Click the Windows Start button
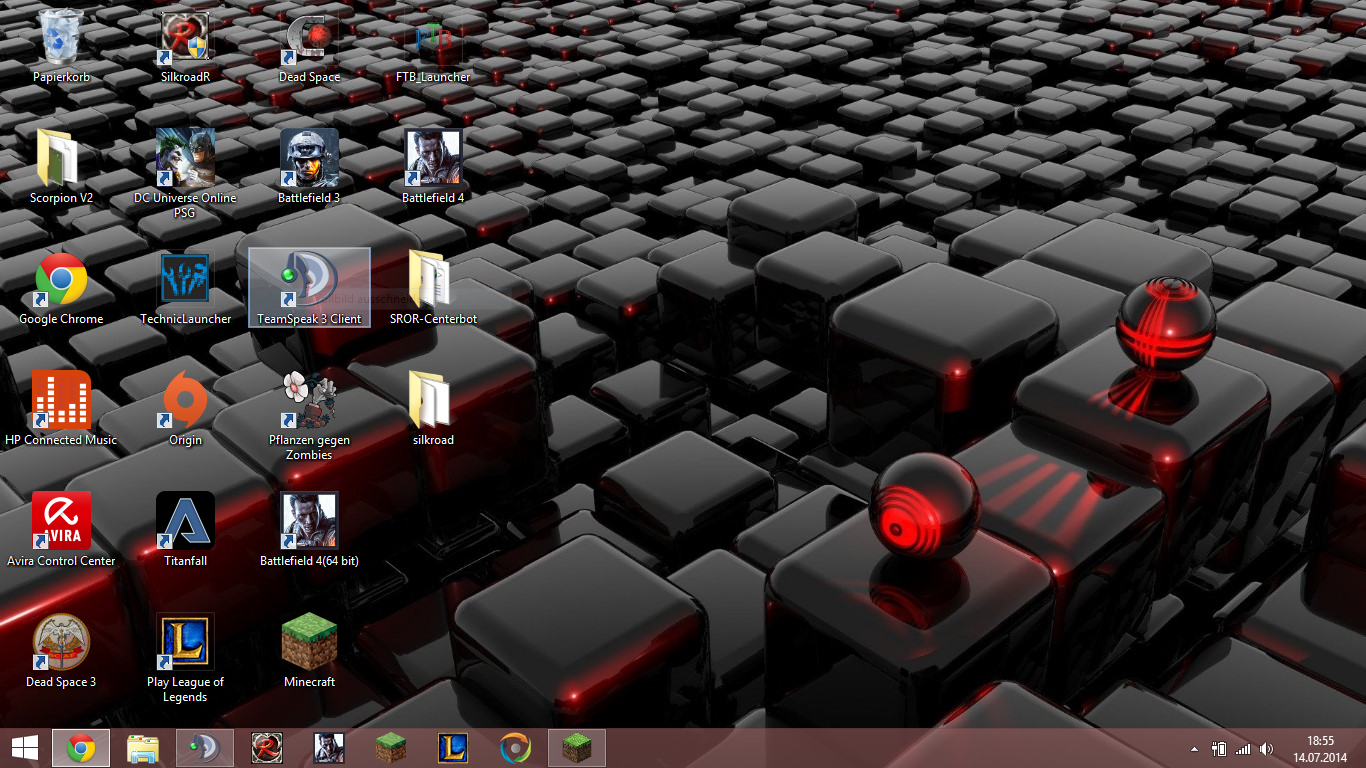 (24, 748)
